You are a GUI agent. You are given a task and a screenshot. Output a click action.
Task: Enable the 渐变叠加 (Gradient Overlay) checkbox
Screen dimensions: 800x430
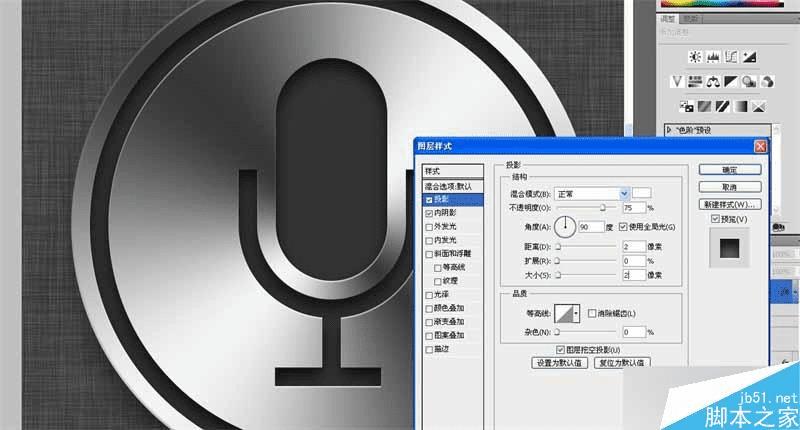[x=429, y=322]
